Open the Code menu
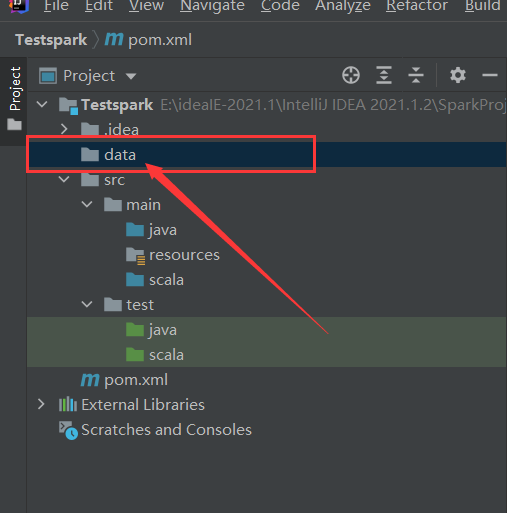The width and height of the screenshot is (507, 513). point(280,6)
